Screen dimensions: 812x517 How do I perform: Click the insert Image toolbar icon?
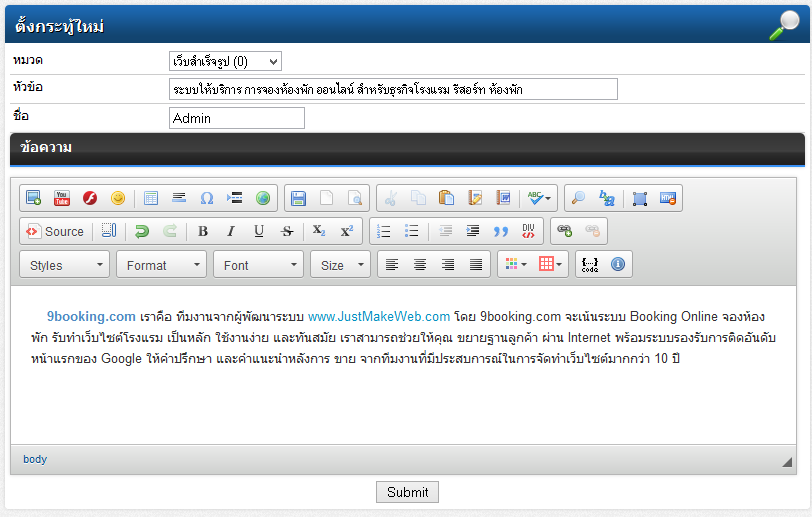tap(34, 198)
